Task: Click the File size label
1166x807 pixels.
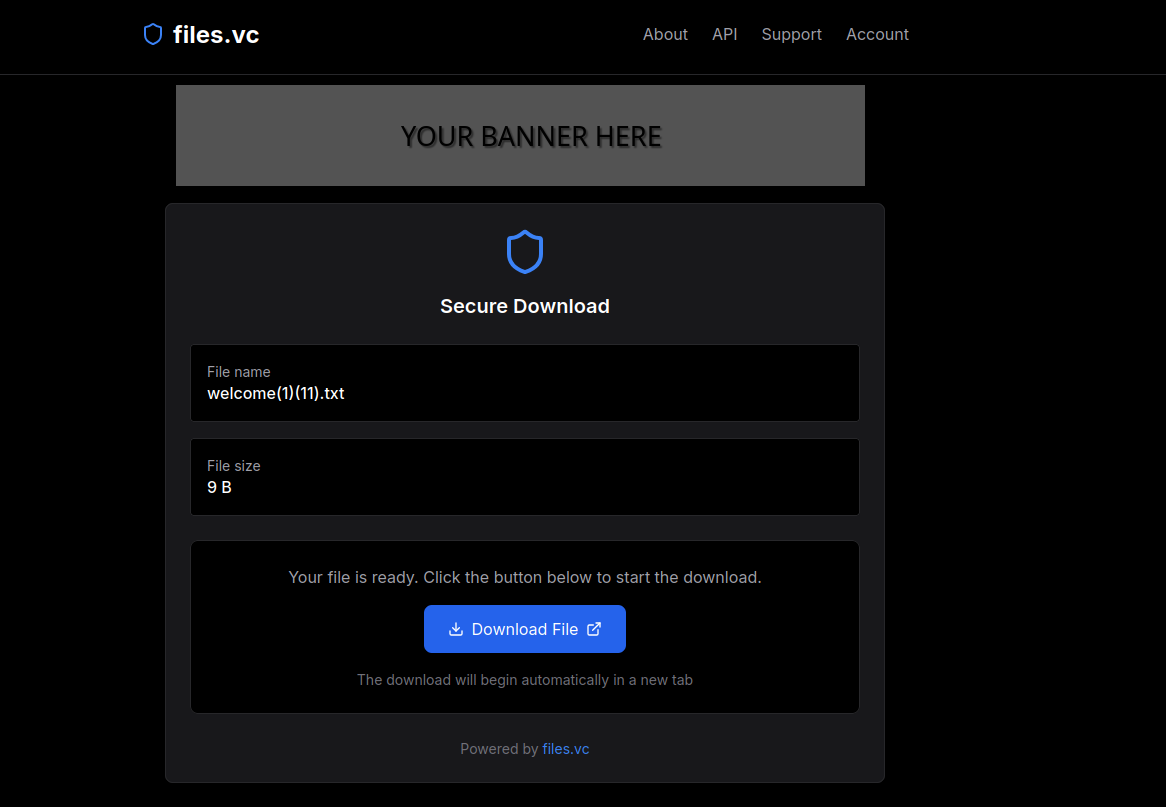Action: (x=234, y=466)
